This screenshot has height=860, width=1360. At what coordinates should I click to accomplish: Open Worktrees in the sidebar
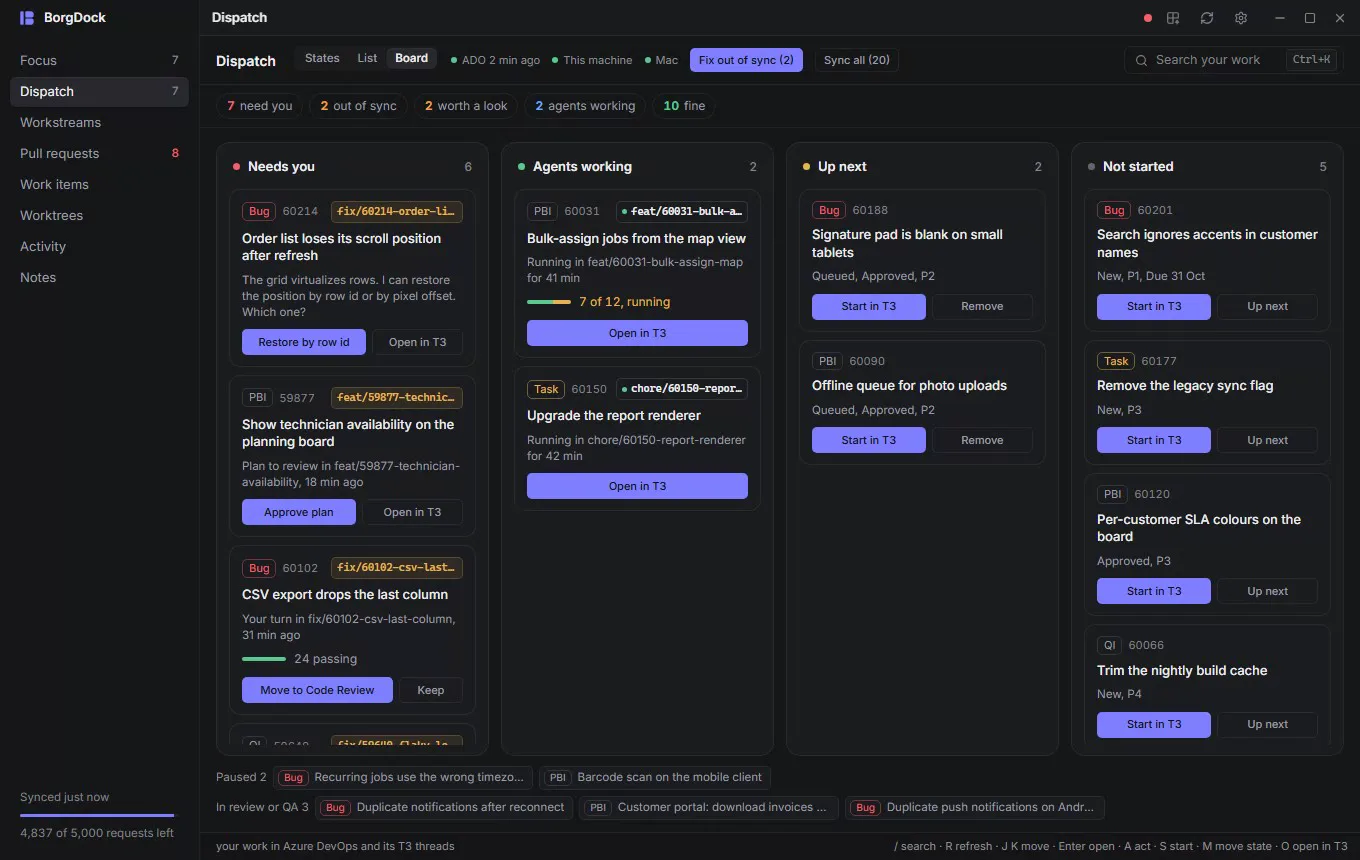pyautogui.click(x=99, y=215)
